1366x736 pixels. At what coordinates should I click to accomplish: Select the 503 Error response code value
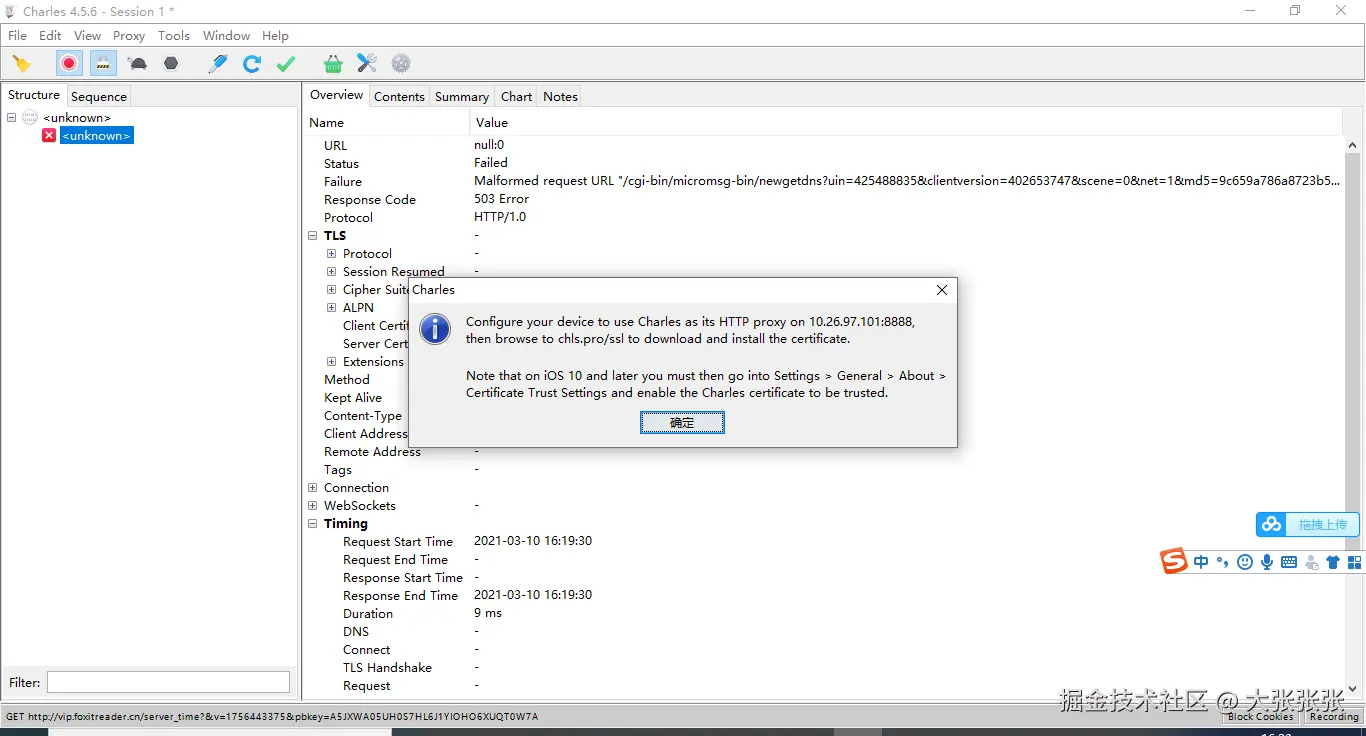(x=501, y=199)
